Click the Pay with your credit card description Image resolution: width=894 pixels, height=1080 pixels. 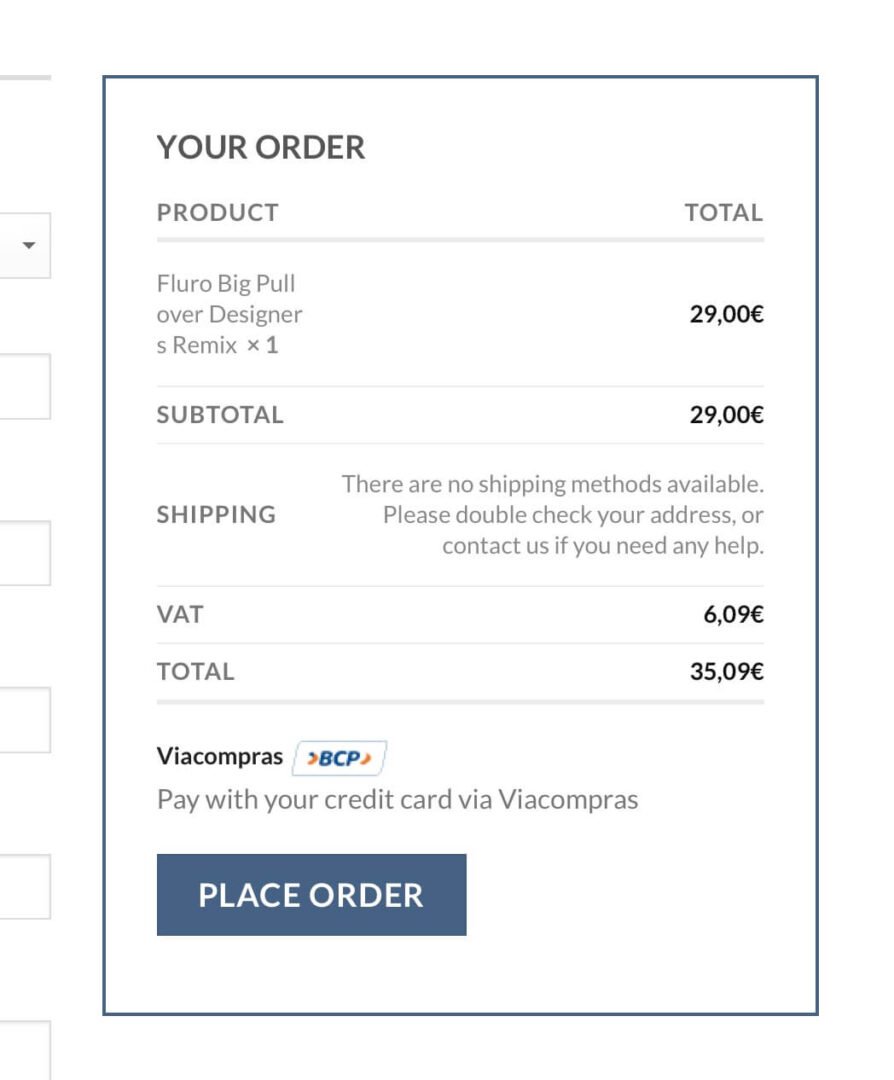click(397, 800)
